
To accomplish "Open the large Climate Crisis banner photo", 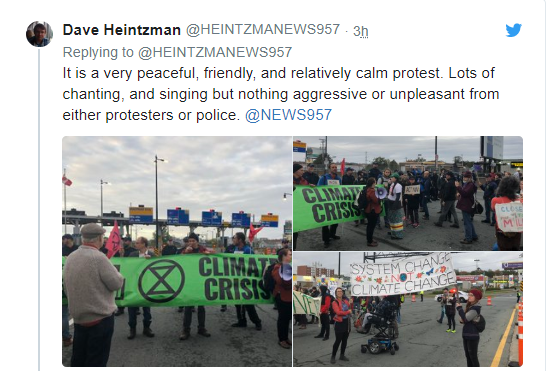I will point(177,251).
